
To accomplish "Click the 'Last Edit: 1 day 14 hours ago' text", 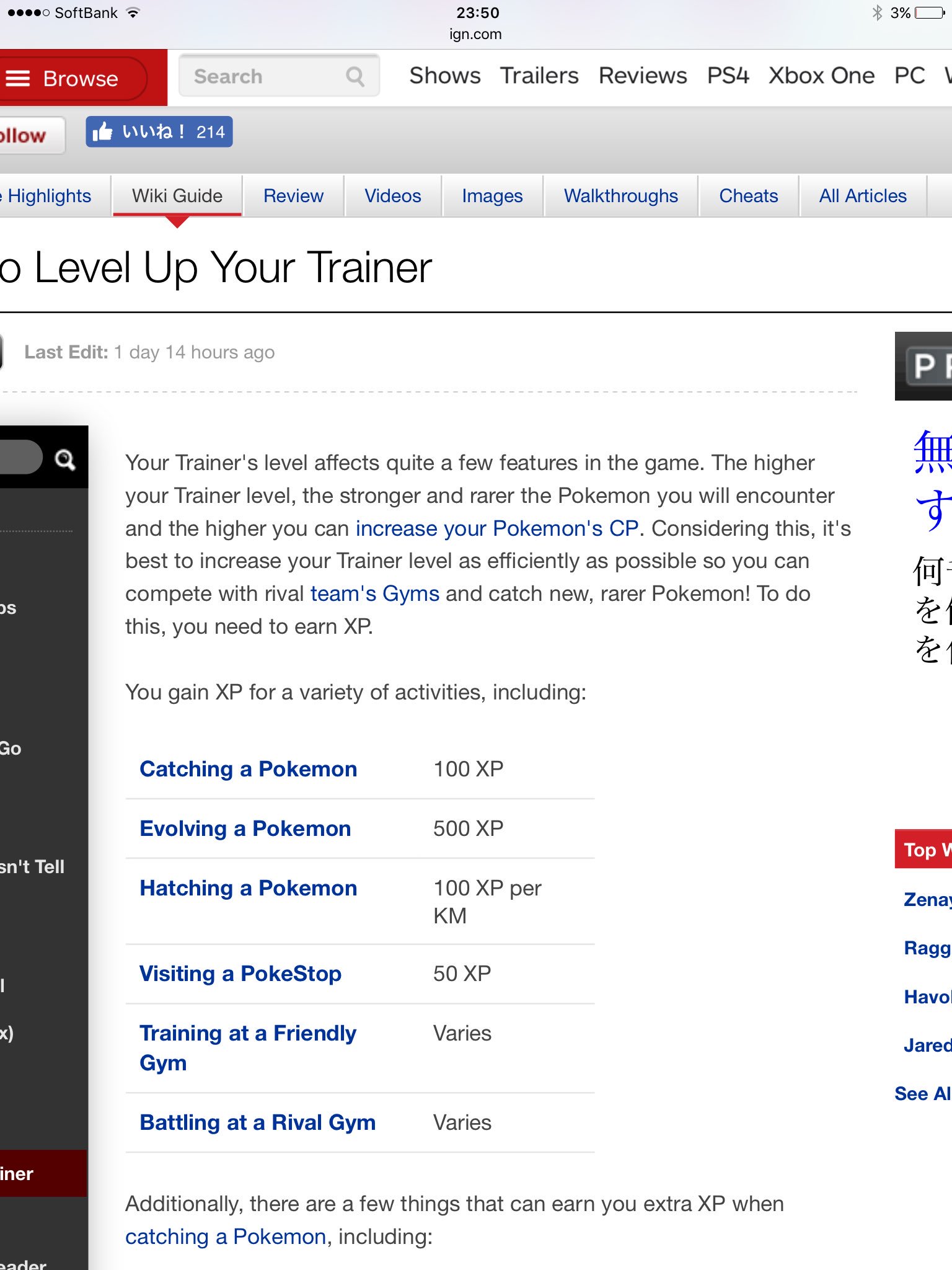I will tap(149, 352).
